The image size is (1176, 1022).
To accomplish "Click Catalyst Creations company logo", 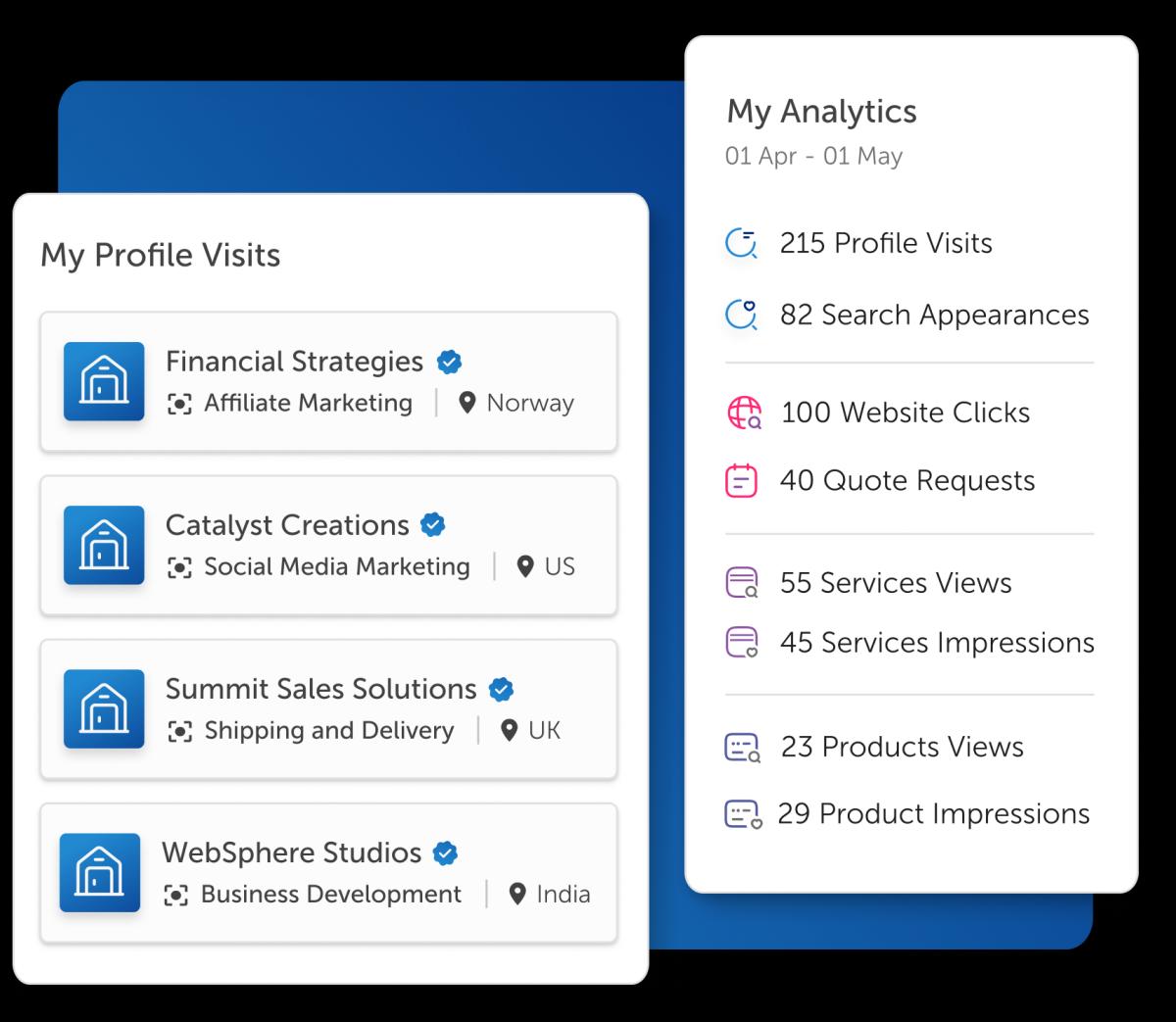I will tap(104, 545).
